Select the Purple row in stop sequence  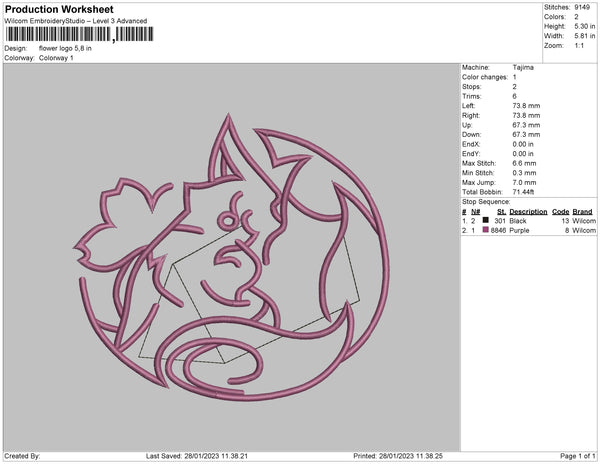coord(529,230)
